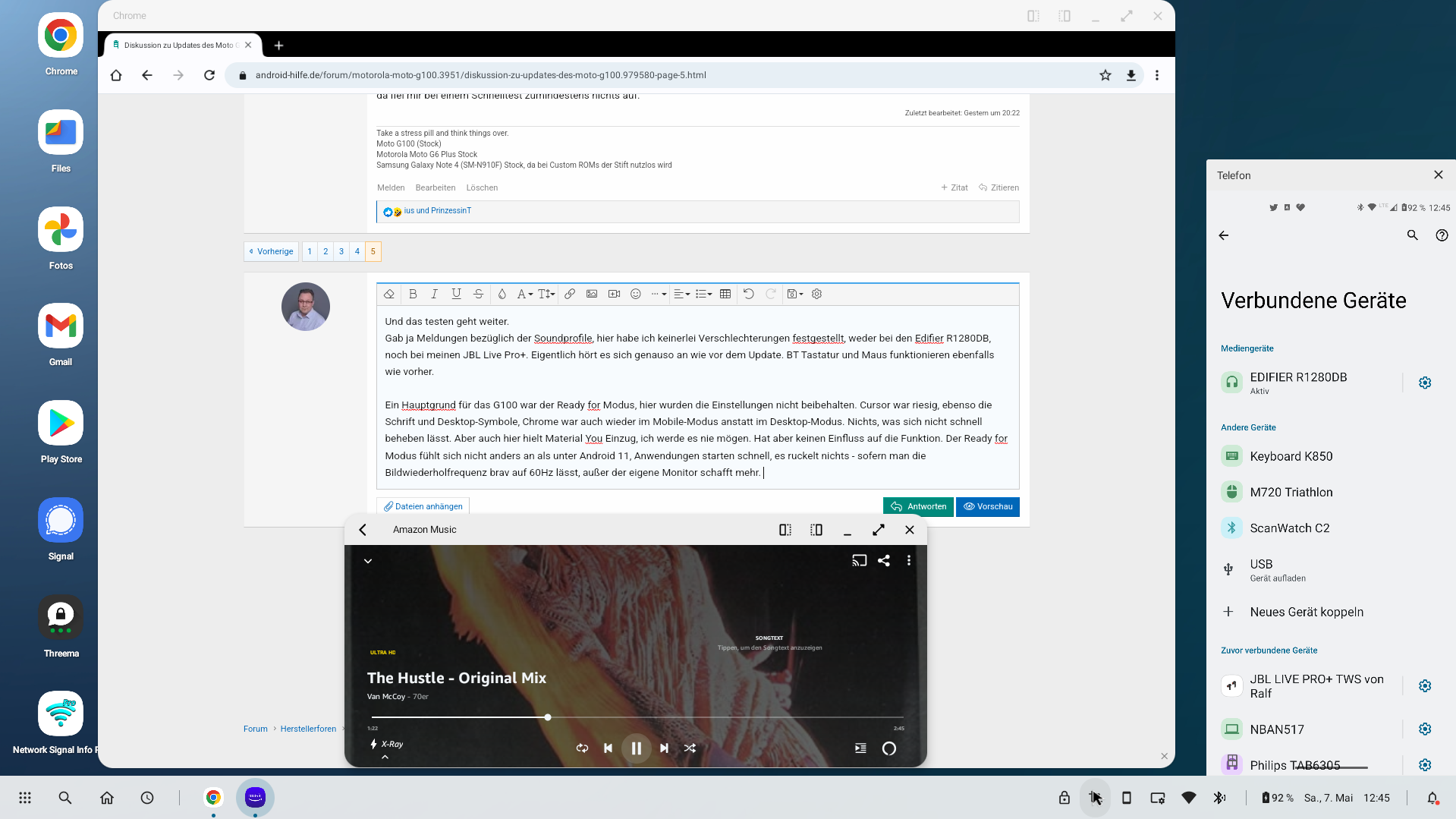
Task: Select Neues Gerät koppeln
Action: (1307, 613)
